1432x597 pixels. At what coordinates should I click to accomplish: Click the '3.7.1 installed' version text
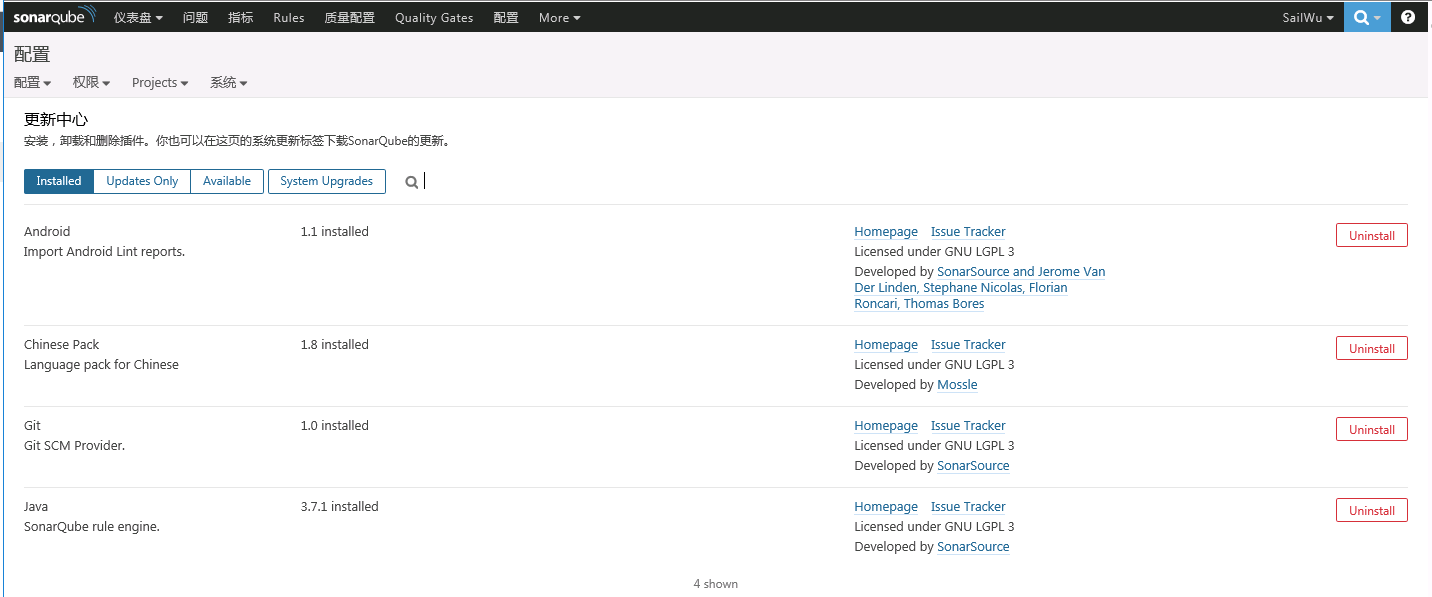point(339,507)
